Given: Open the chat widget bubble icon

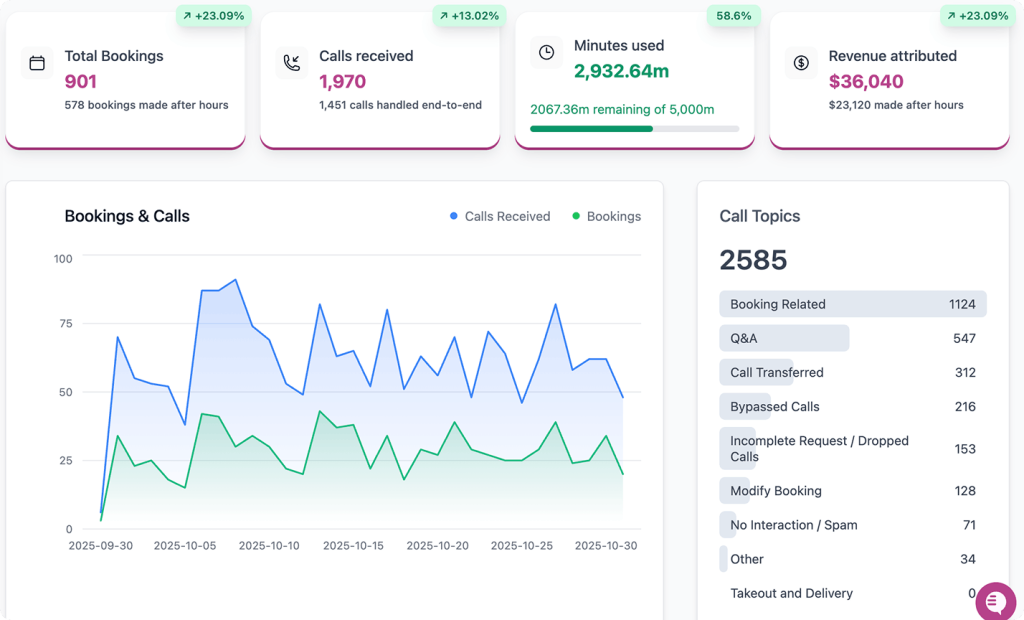Looking at the screenshot, I should (x=994, y=601).
